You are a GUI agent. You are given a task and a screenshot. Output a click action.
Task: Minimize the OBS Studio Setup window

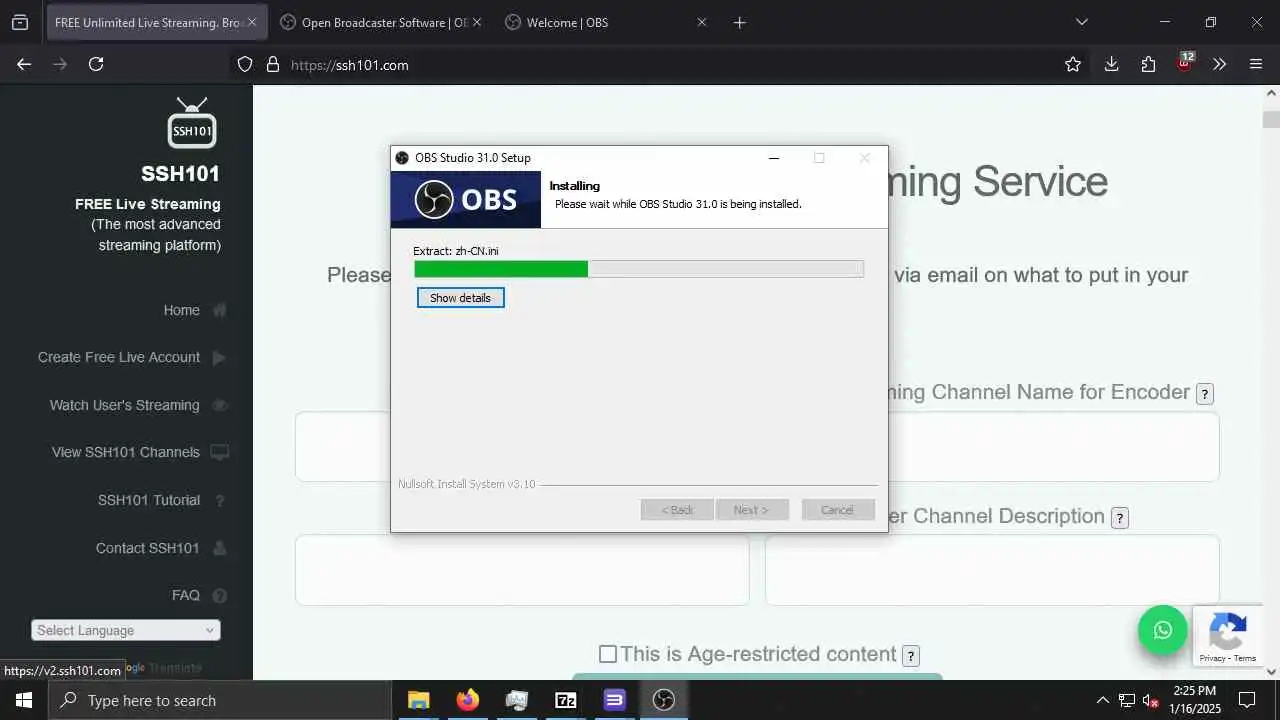tap(774, 158)
